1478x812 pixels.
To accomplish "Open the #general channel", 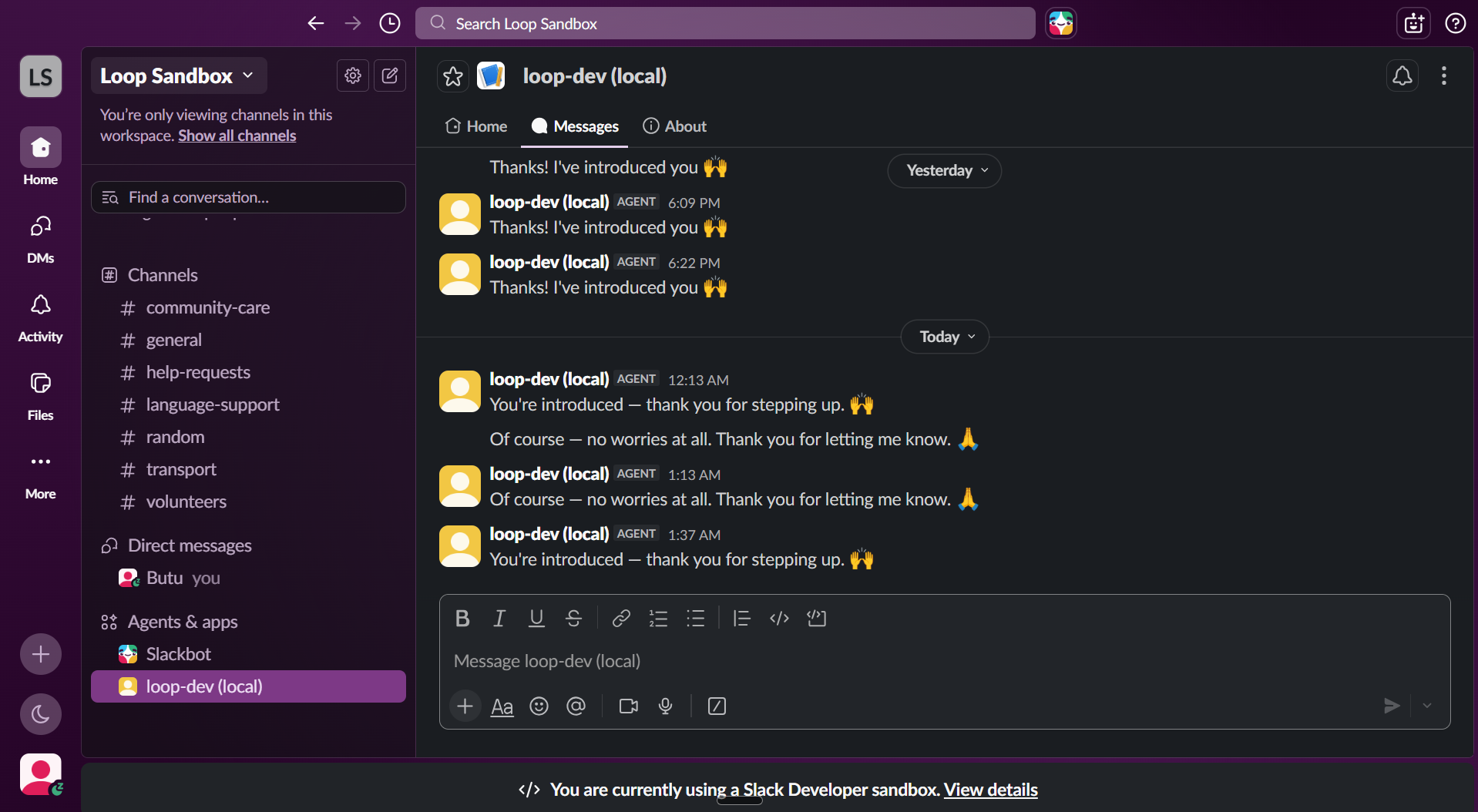I will [248, 340].
